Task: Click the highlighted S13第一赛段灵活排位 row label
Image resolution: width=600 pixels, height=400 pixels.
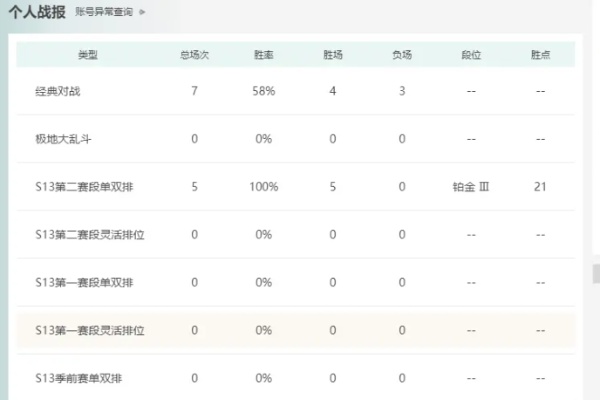Action: point(90,330)
